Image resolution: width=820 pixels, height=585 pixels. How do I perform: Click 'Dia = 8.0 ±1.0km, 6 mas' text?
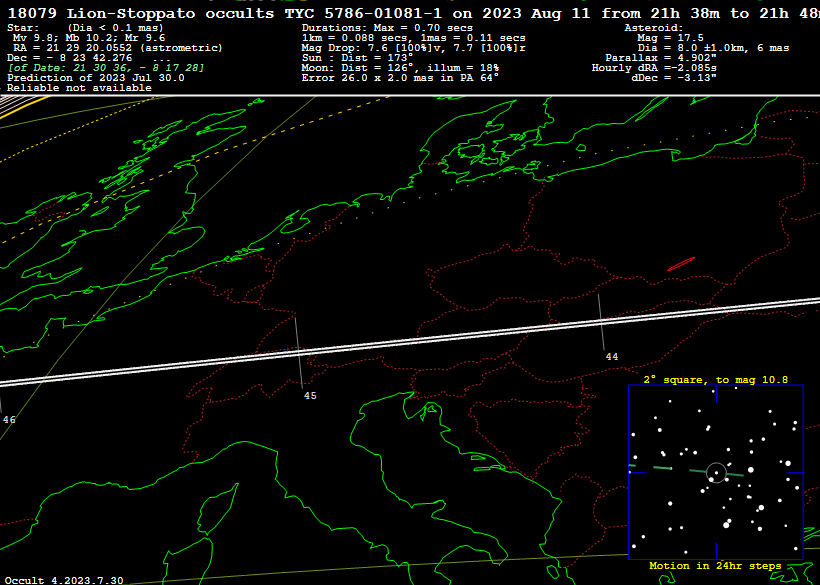tap(713, 48)
